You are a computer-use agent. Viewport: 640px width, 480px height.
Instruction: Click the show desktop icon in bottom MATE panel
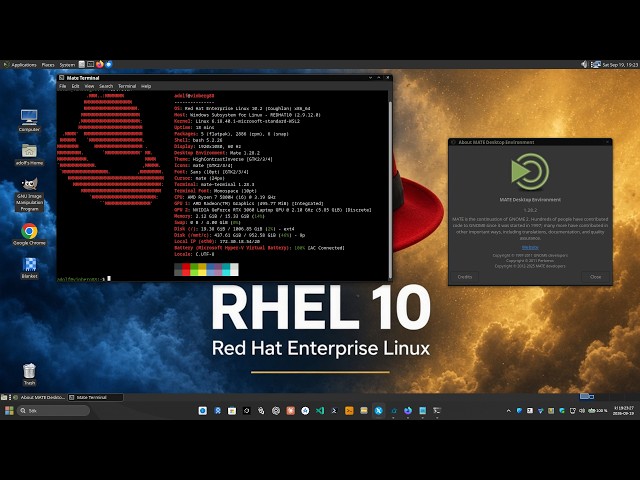point(4,397)
